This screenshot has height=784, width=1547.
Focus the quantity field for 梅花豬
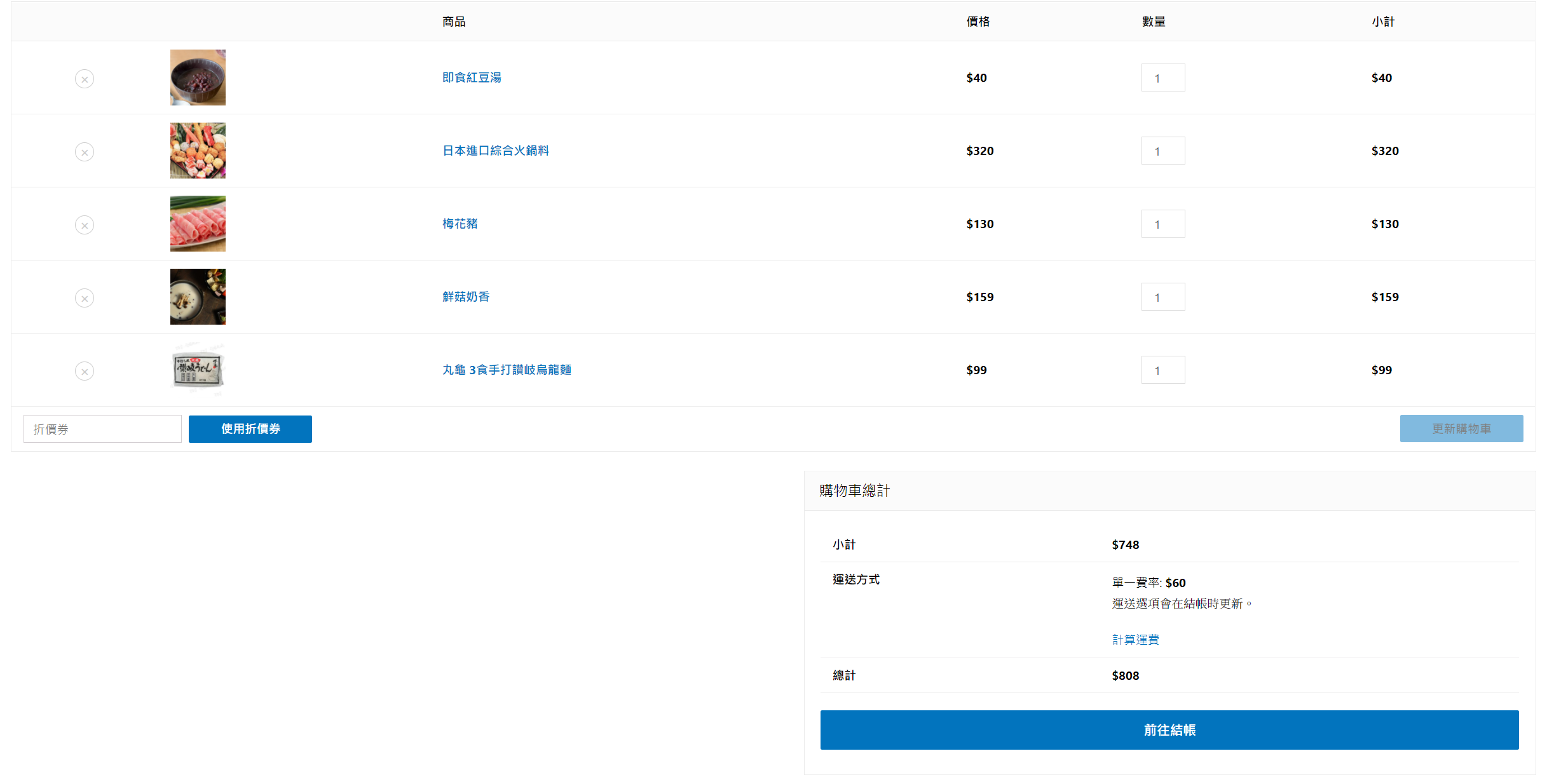[1162, 224]
